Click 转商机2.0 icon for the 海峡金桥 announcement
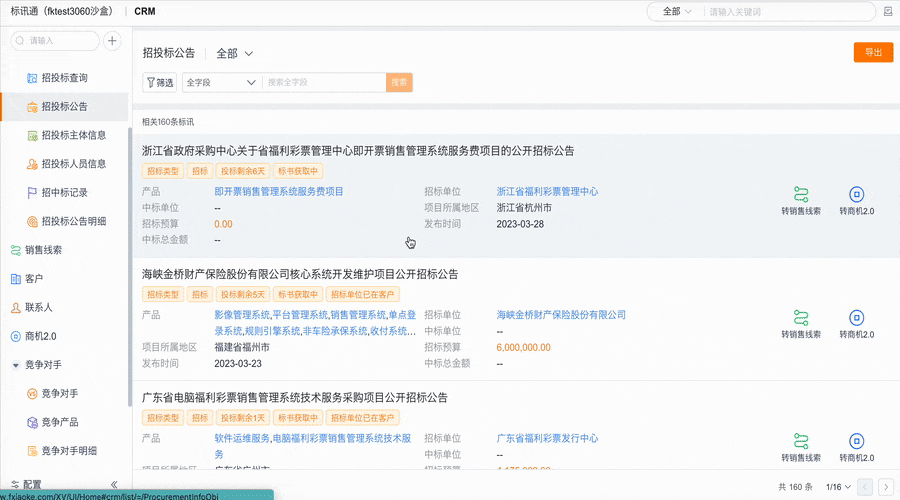 856,317
